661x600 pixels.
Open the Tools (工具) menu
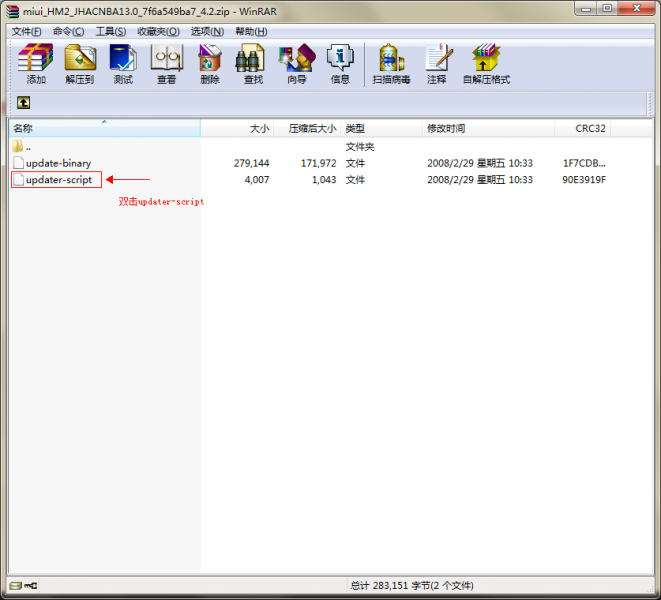[x=110, y=32]
